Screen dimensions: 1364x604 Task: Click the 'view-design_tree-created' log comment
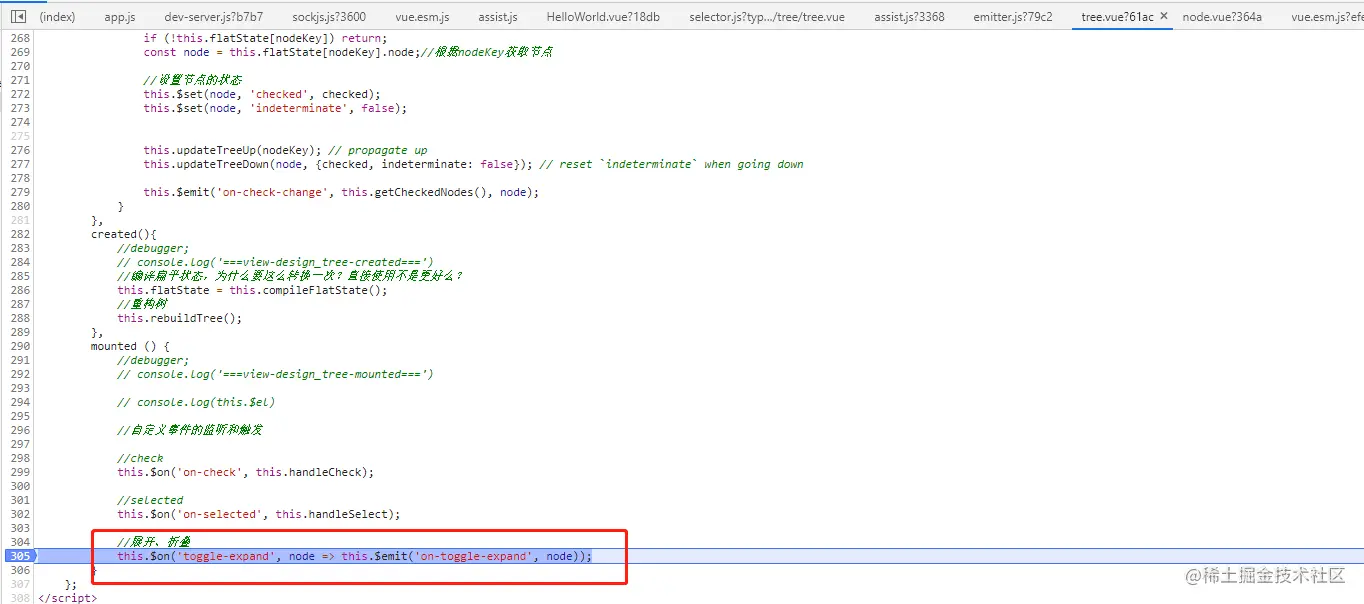(x=275, y=262)
